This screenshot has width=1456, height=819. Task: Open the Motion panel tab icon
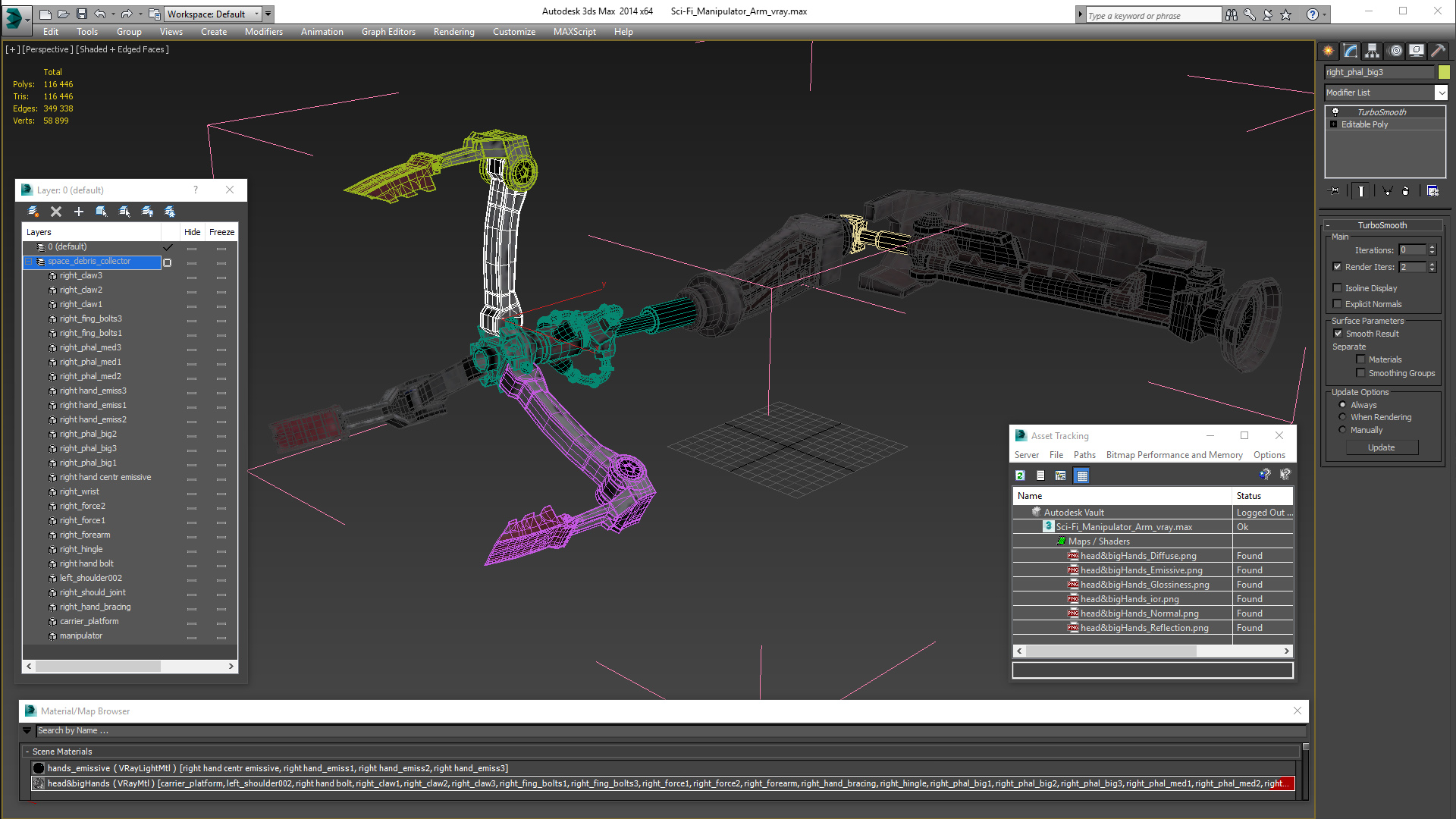[x=1395, y=51]
